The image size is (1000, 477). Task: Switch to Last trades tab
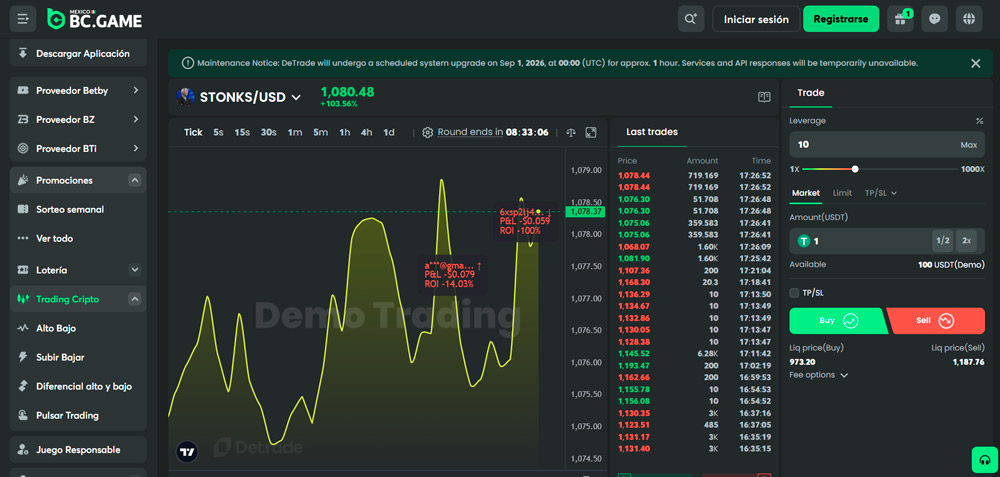coord(652,133)
